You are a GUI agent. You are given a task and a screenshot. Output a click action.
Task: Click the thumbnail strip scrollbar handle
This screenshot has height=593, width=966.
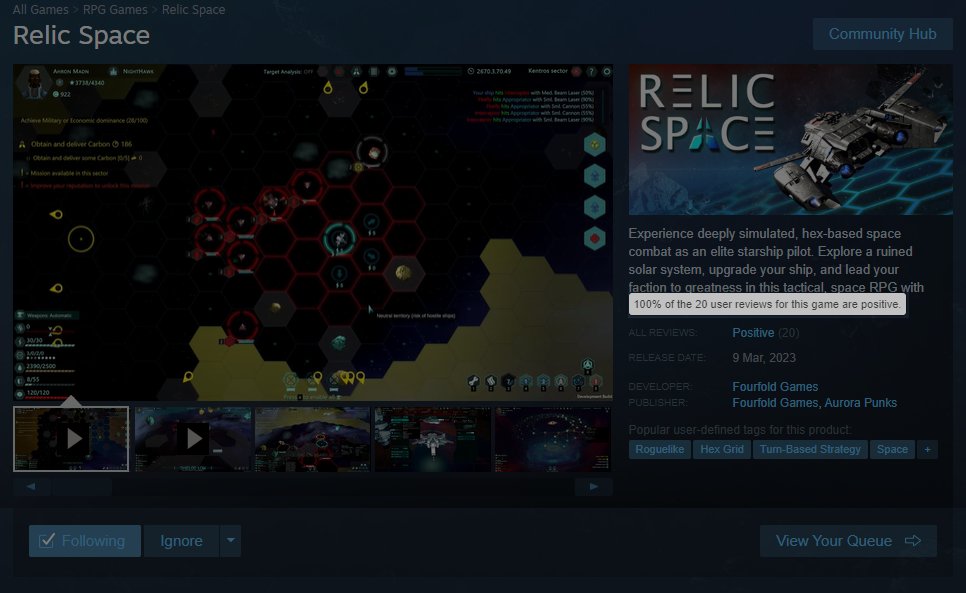(x=82, y=486)
